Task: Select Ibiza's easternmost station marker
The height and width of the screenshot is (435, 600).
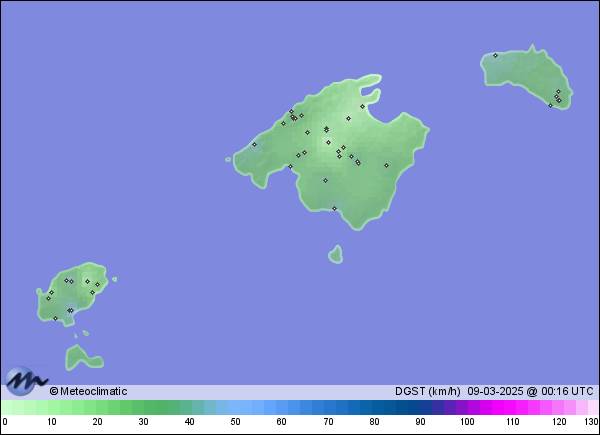Action: click(97, 285)
